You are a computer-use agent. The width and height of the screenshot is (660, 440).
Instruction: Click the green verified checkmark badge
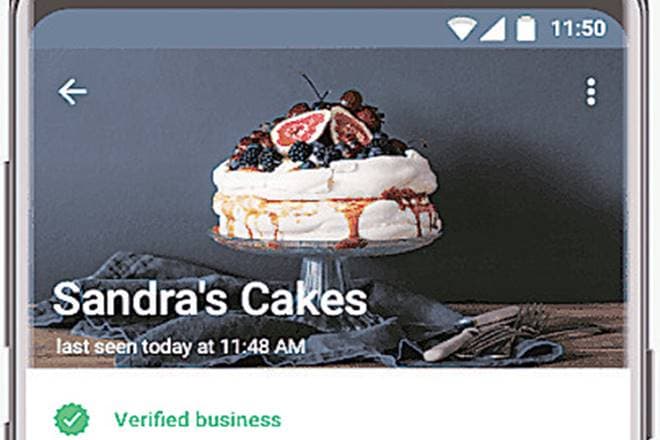click(72, 419)
